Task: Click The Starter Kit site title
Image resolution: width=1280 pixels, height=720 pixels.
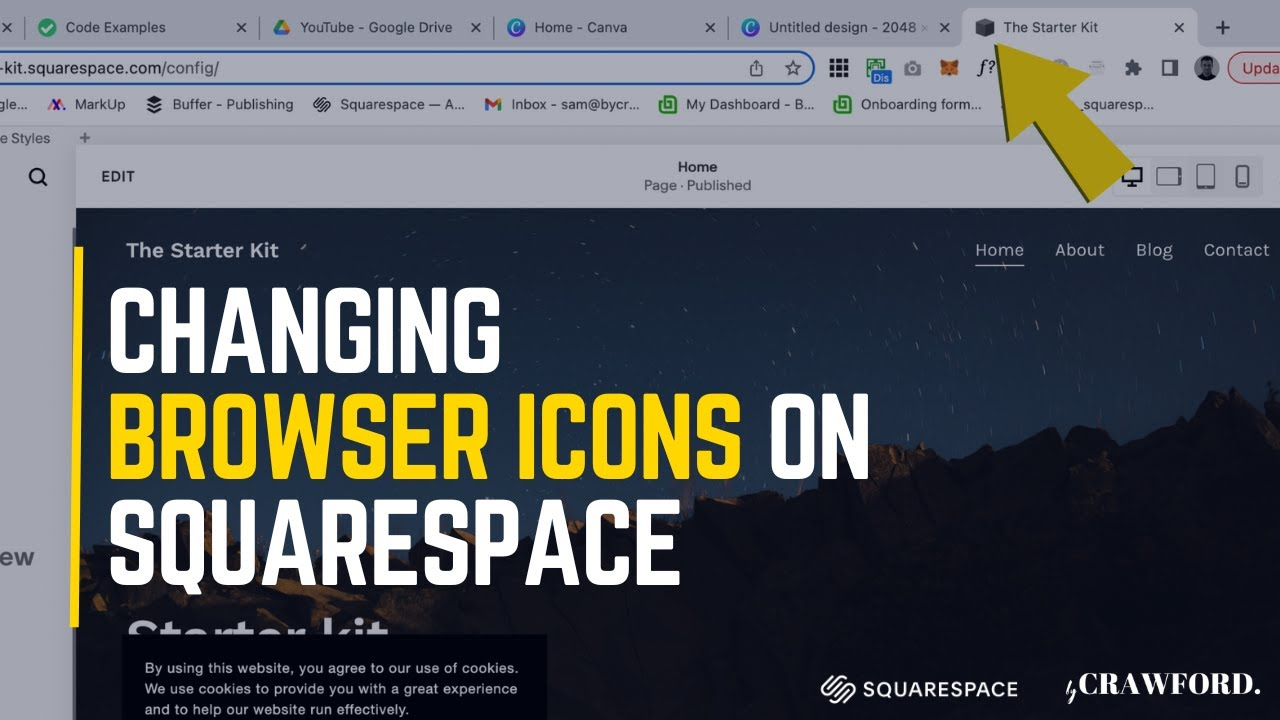Action: [202, 250]
